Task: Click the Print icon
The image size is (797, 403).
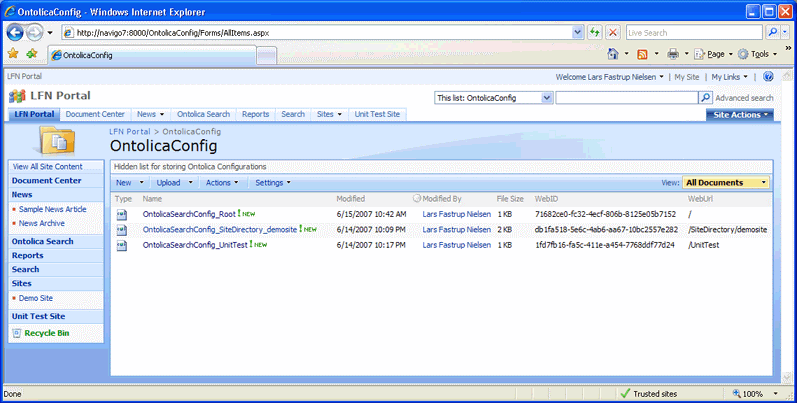Action: [x=673, y=54]
